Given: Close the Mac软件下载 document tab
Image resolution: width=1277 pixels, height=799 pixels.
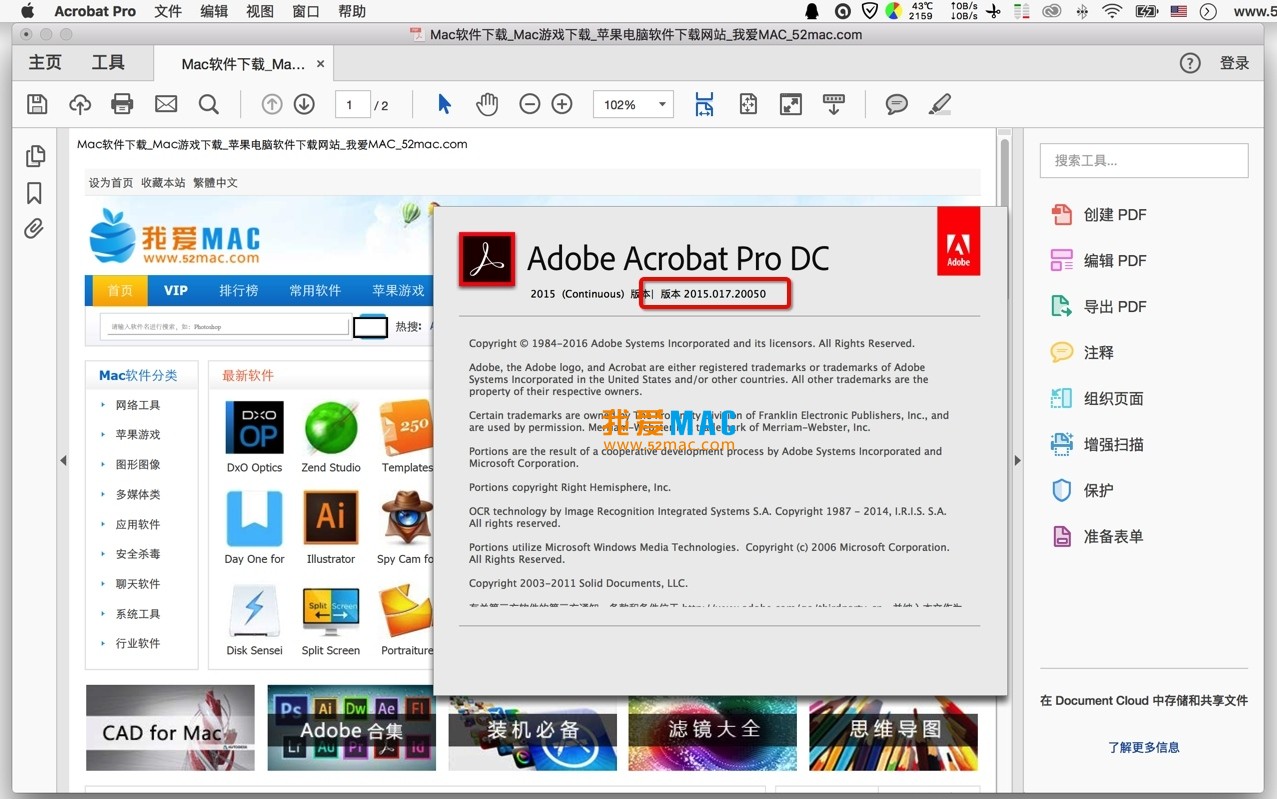Looking at the screenshot, I should [x=320, y=64].
